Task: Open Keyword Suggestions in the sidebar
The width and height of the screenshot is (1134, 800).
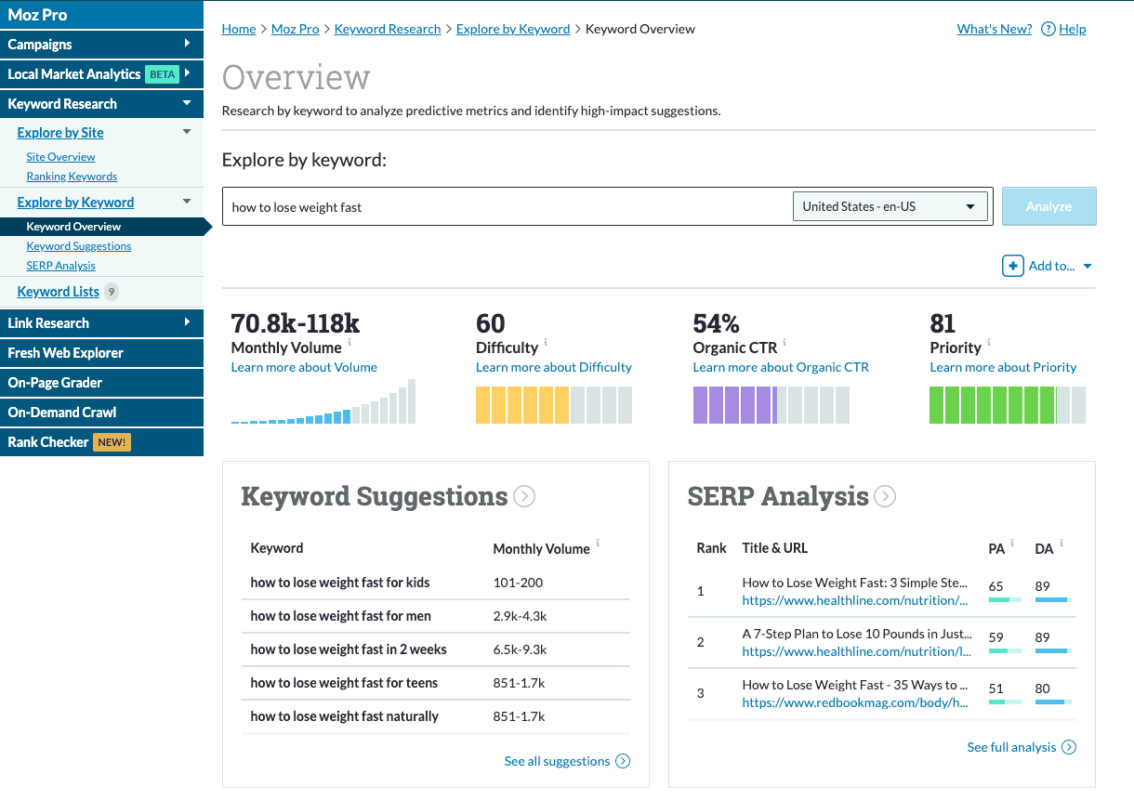Action: [79, 246]
